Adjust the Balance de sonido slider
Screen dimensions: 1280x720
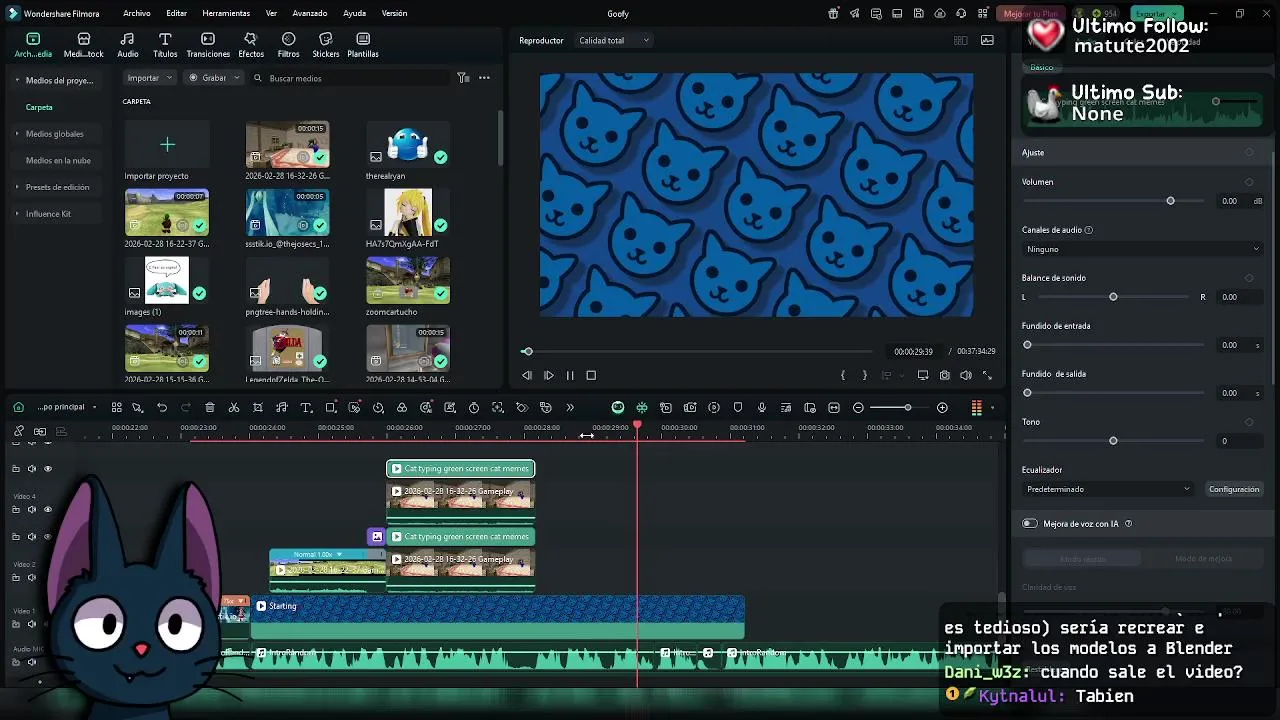point(1113,297)
